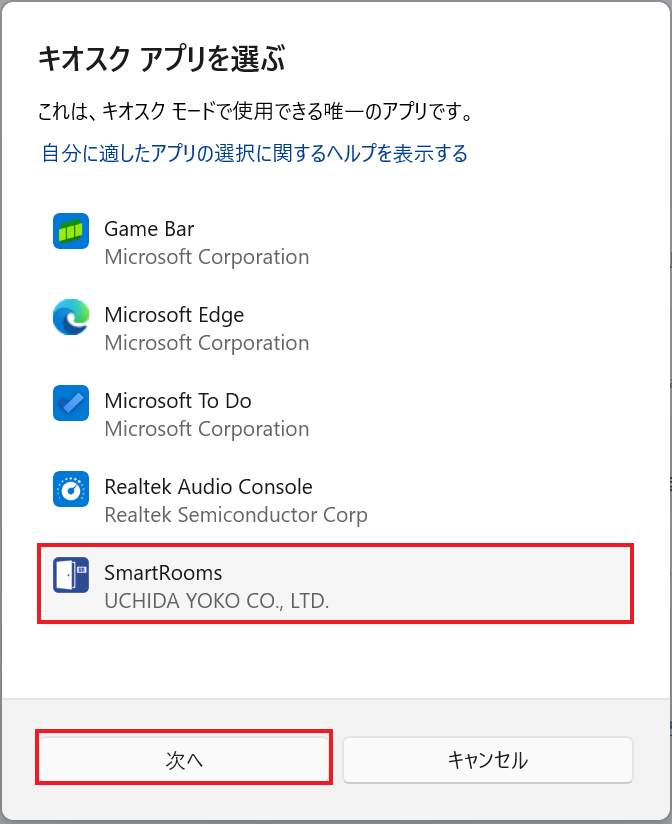The width and height of the screenshot is (672, 824).
Task: Click UCHIDA YOKO CO., LTD. publisher text
Action: (216, 601)
